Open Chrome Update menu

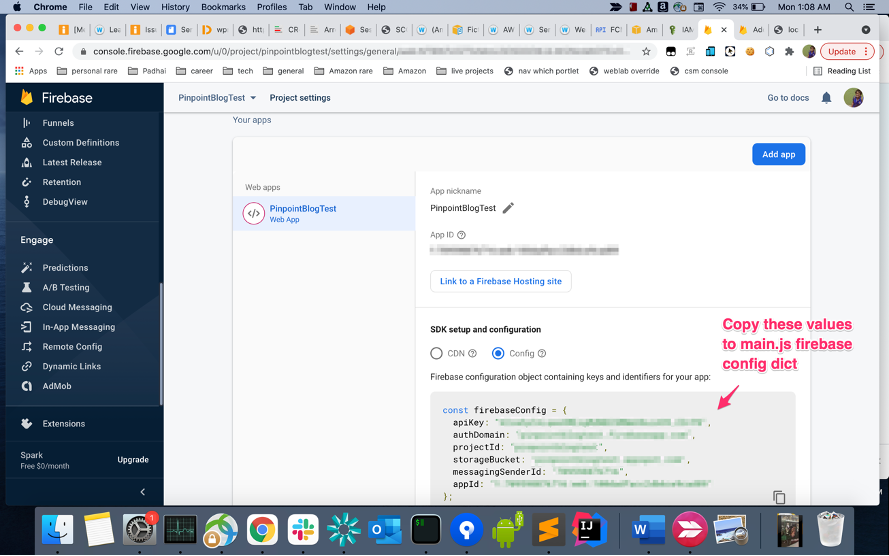point(847,52)
